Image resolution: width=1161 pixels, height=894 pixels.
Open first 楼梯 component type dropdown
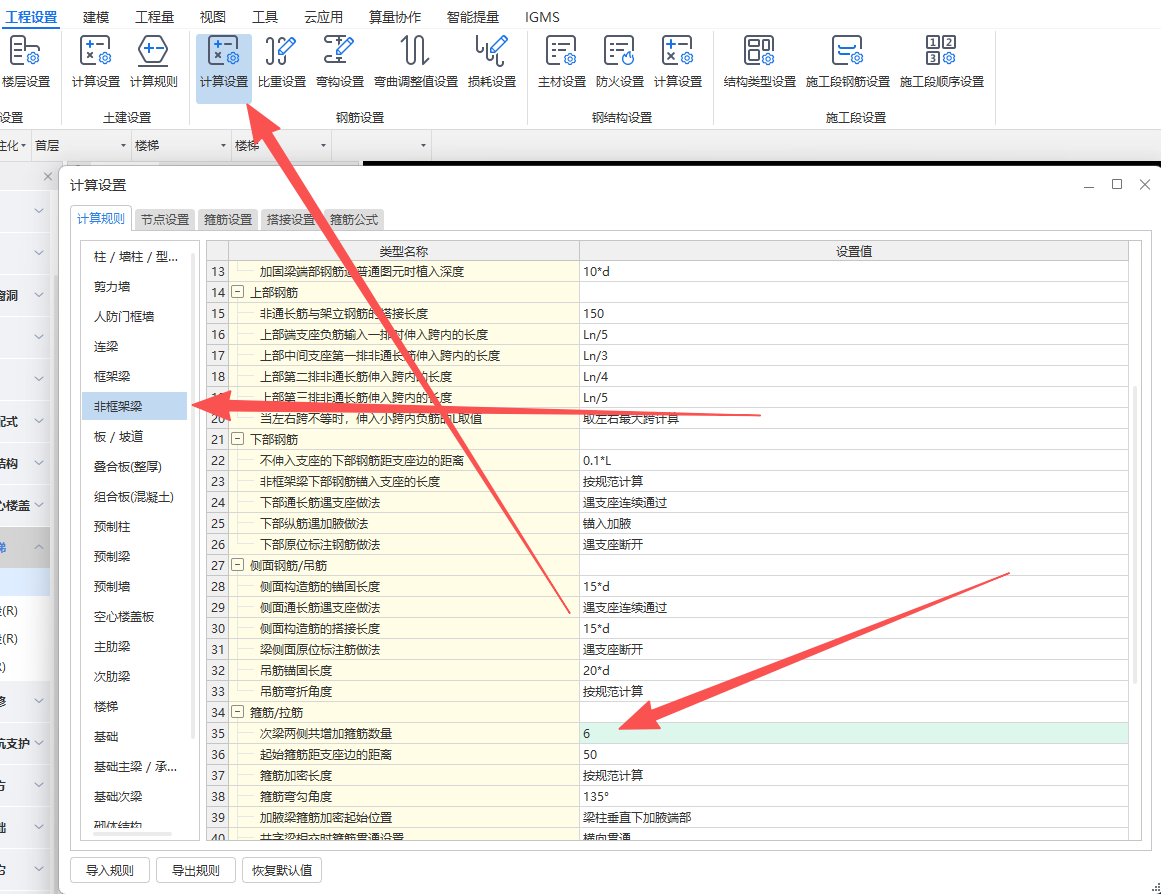click(x=181, y=145)
